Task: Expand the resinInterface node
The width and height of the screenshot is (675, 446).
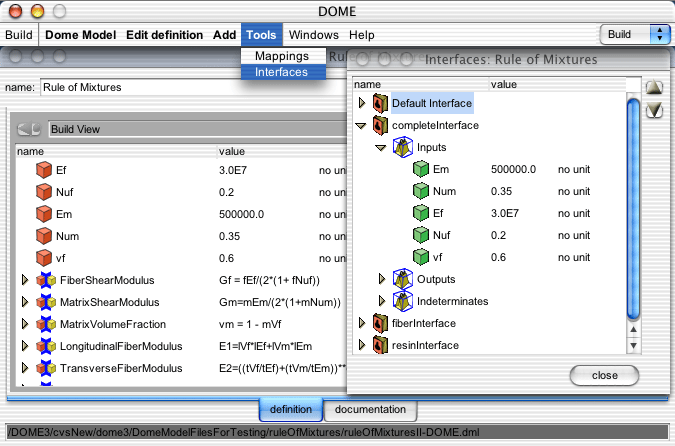Action: [x=362, y=345]
